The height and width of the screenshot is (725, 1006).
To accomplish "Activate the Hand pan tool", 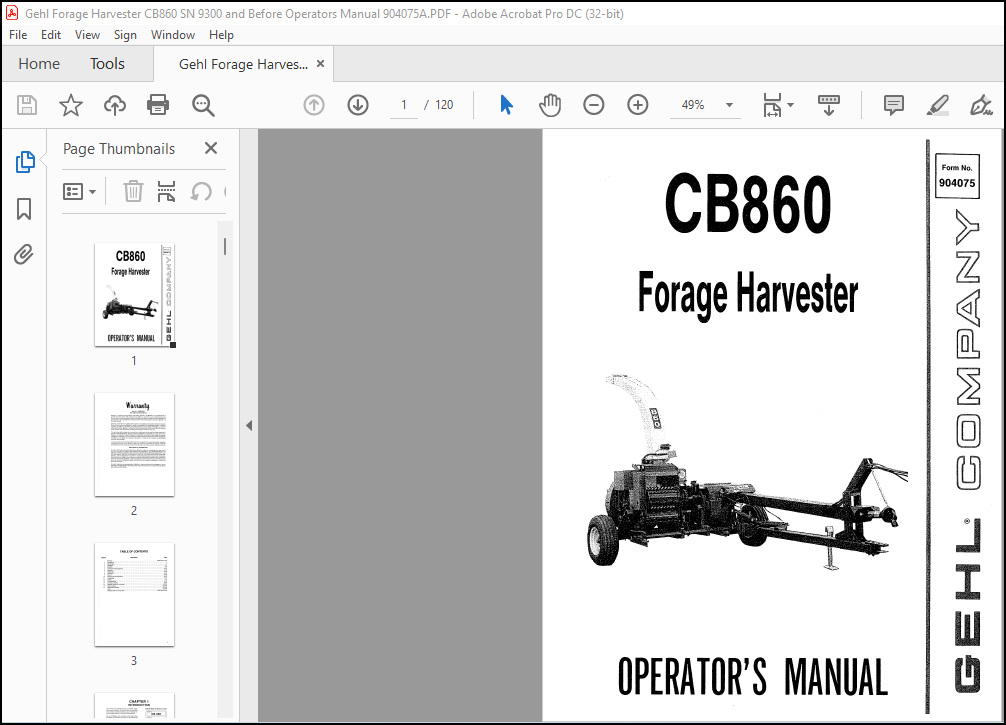I will (550, 105).
